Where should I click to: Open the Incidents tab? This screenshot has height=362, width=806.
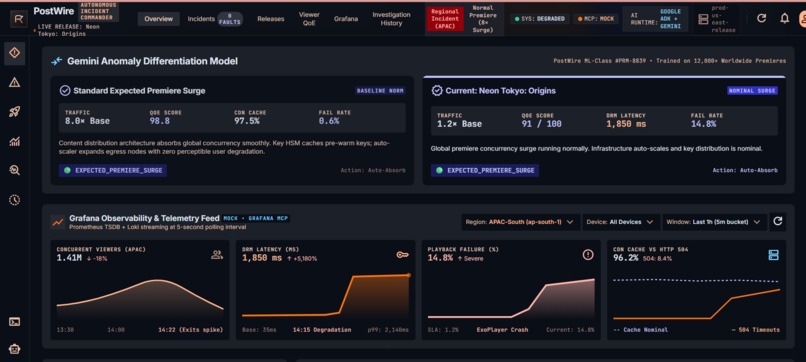coord(201,19)
